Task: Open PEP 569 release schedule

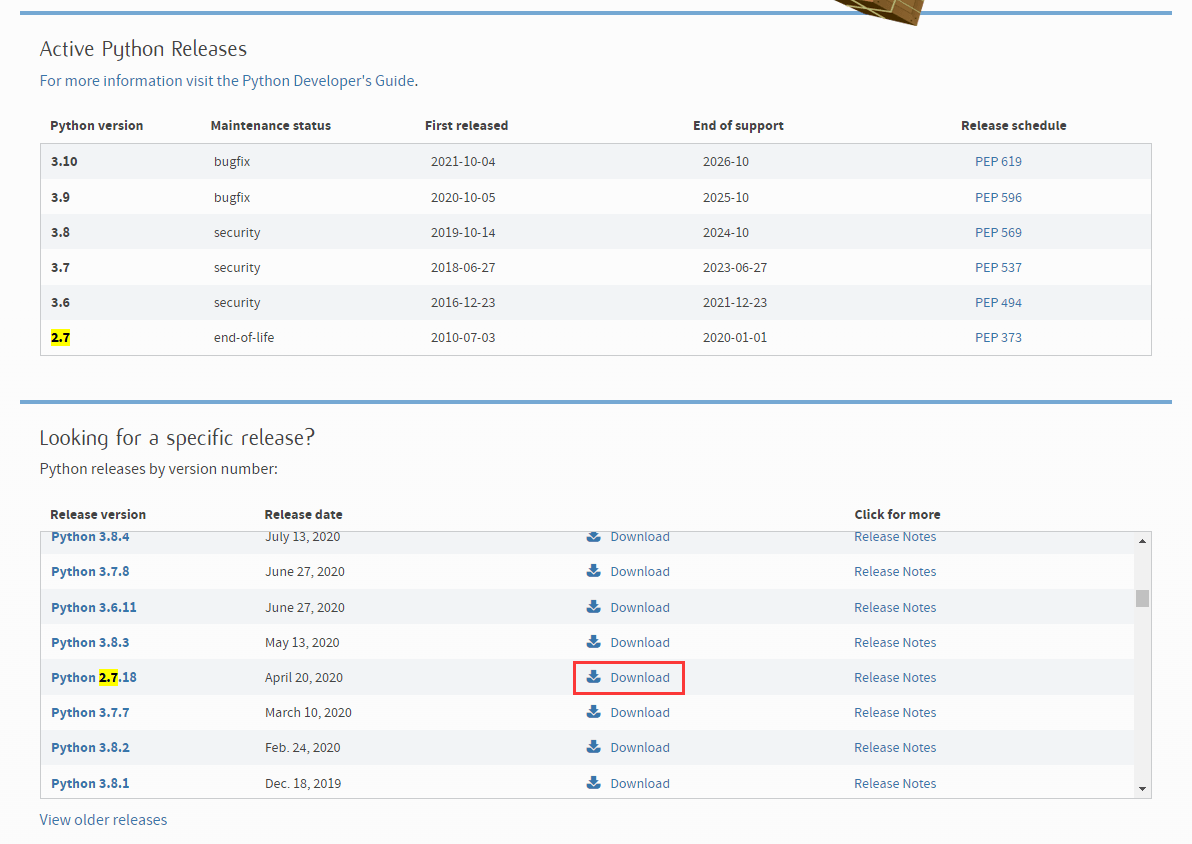Action: point(998,232)
